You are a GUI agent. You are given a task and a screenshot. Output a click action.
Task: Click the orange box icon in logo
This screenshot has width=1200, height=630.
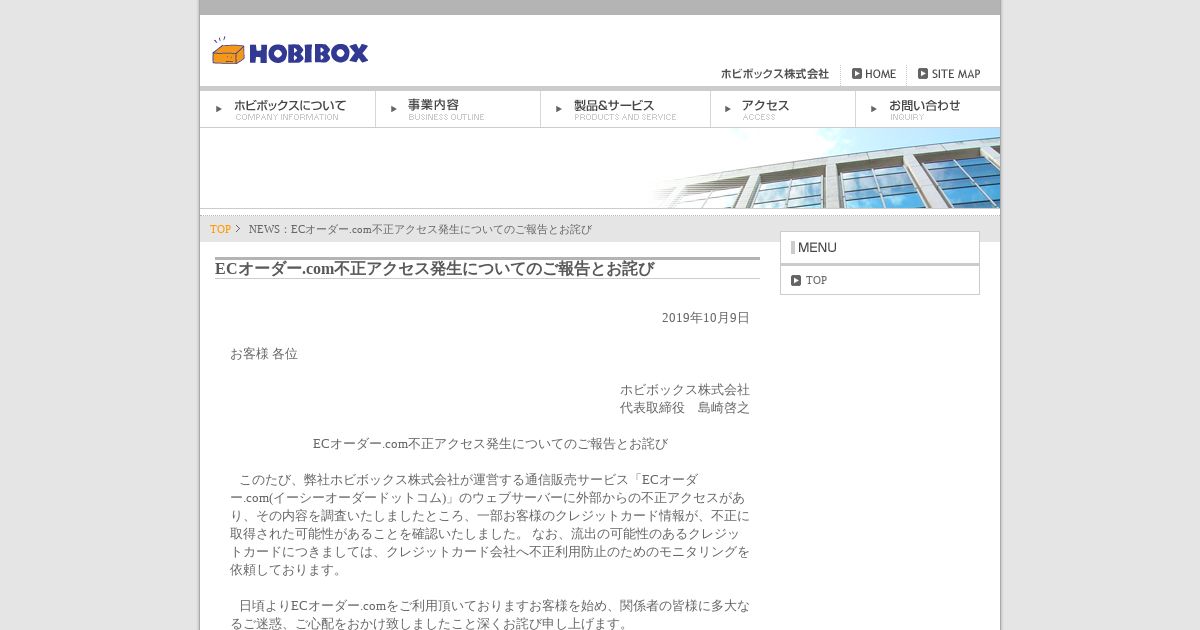tap(228, 52)
